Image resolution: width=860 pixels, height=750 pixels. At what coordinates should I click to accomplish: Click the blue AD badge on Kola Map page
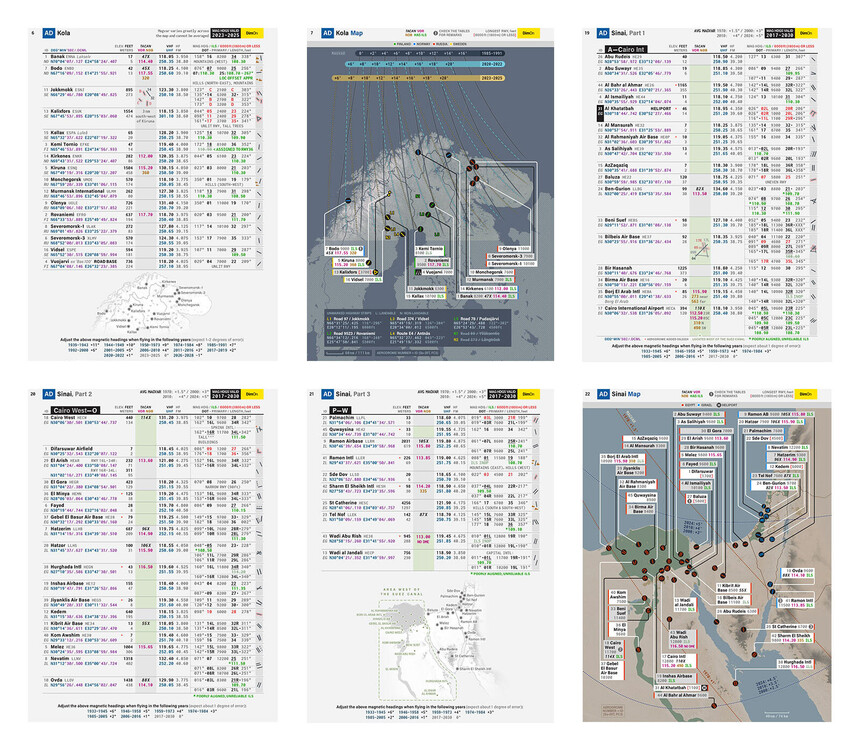(327, 33)
